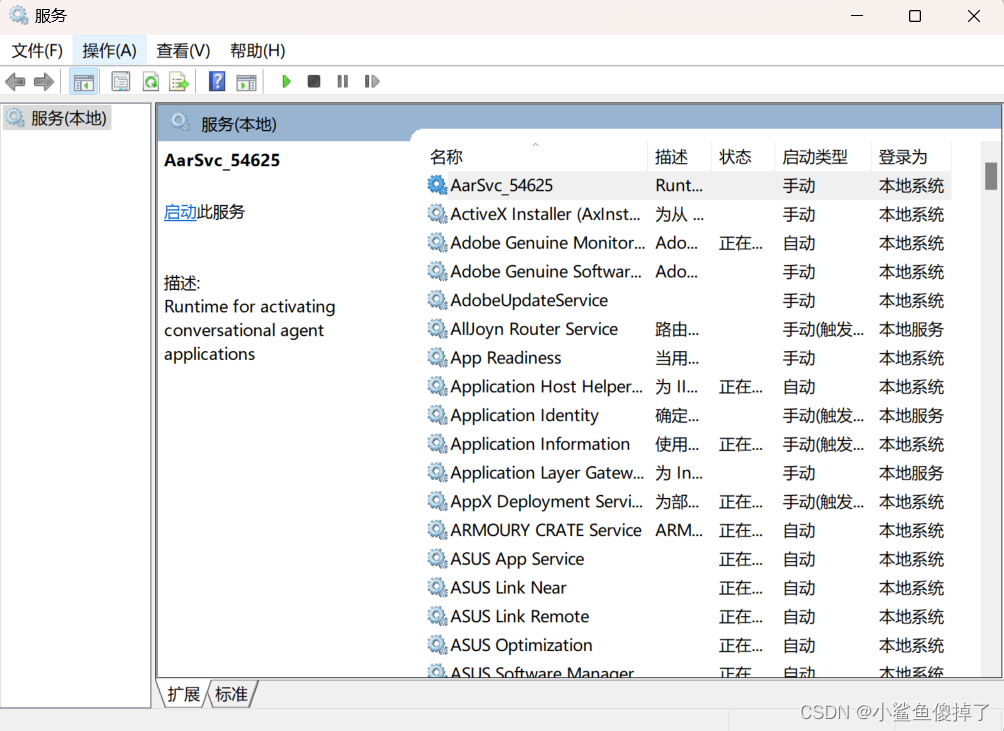Screen dimensions: 1004x731
Task: Click 手动 startup type of AdobeUpdateService
Action: (x=798, y=300)
